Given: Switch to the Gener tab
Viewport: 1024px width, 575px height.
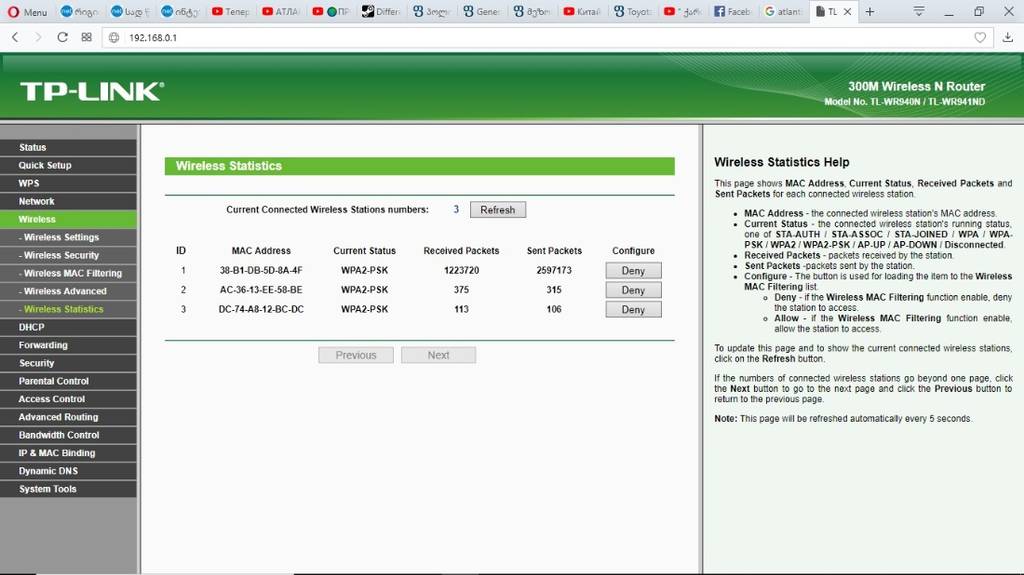Looking at the screenshot, I should point(482,11).
